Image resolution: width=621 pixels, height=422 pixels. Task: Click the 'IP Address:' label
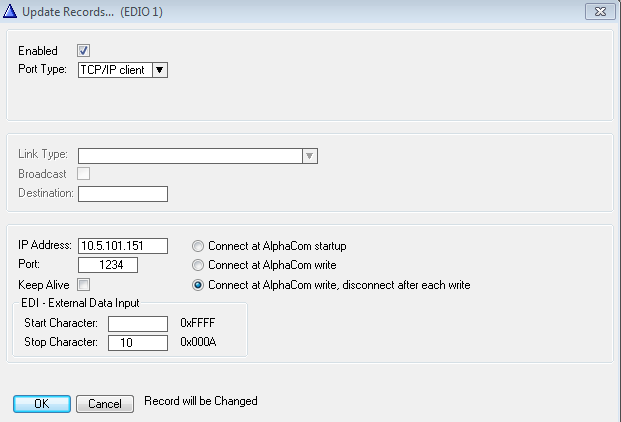[x=45, y=245]
